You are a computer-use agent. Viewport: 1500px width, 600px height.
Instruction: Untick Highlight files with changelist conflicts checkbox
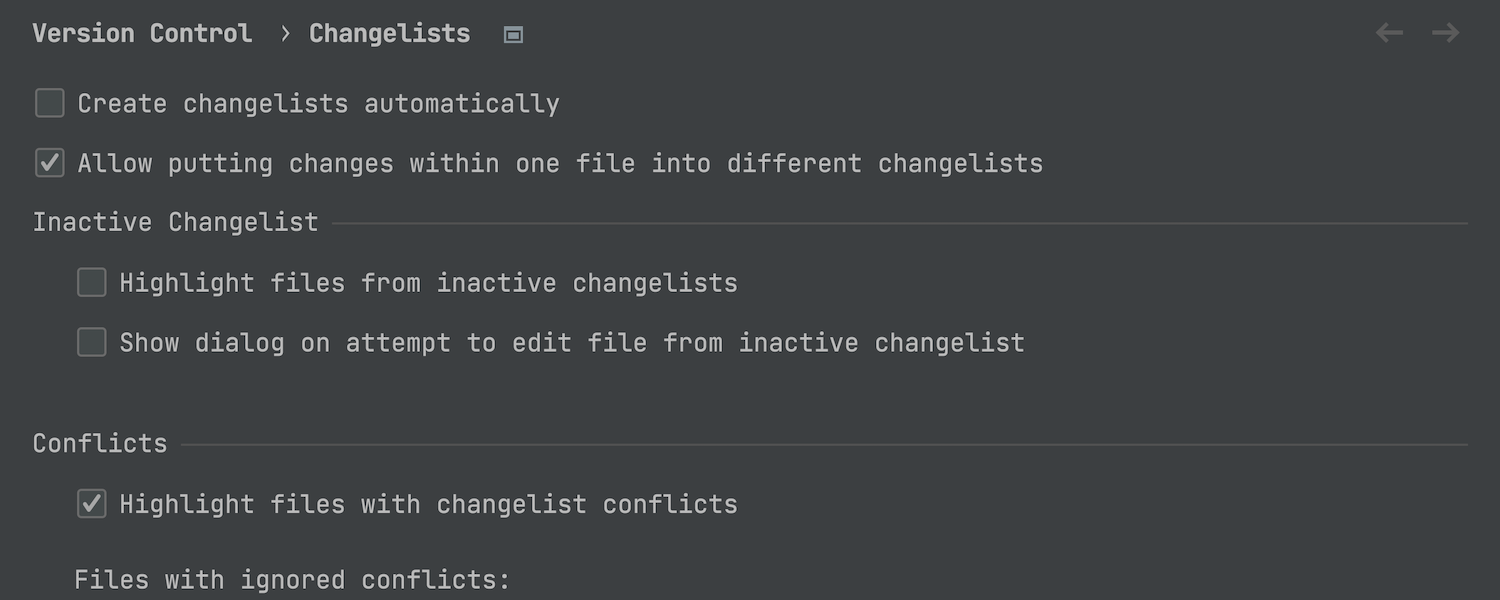(x=92, y=504)
